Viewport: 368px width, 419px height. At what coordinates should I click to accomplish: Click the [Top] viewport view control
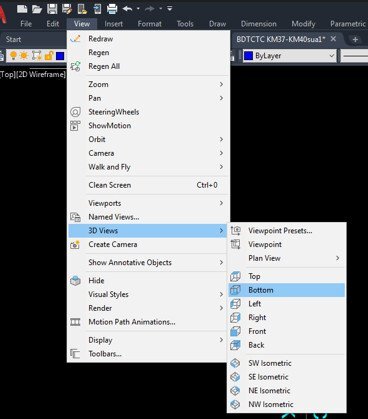[x=8, y=74]
